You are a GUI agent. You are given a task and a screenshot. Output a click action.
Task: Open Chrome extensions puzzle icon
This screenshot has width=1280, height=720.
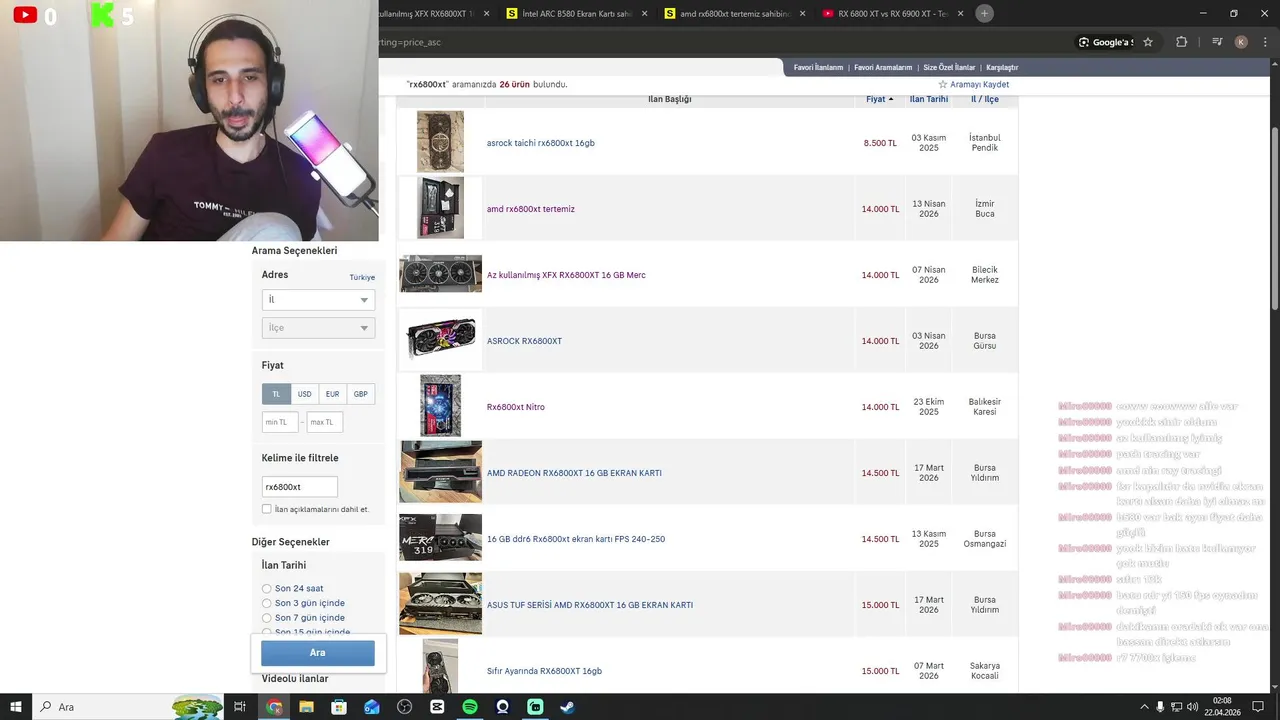1181,42
